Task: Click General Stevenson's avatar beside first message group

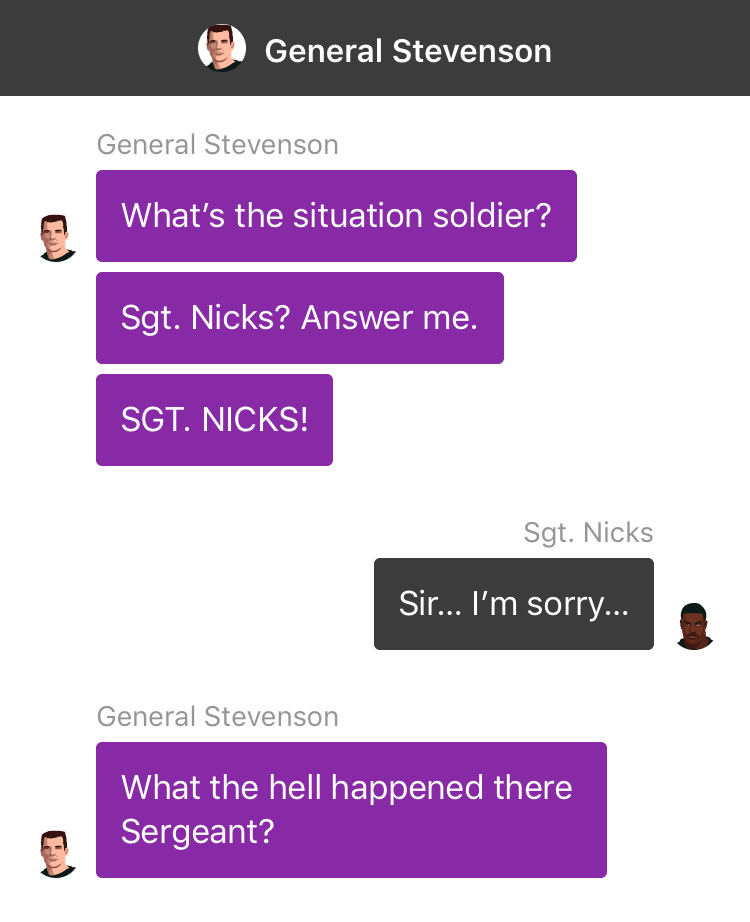Action: pos(58,238)
